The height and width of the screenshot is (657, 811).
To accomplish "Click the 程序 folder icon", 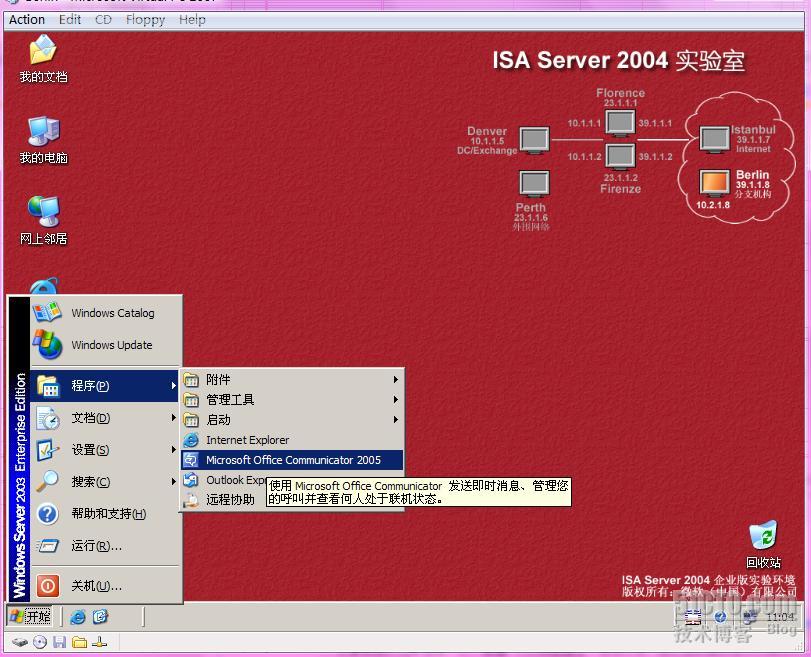I will [x=48, y=386].
